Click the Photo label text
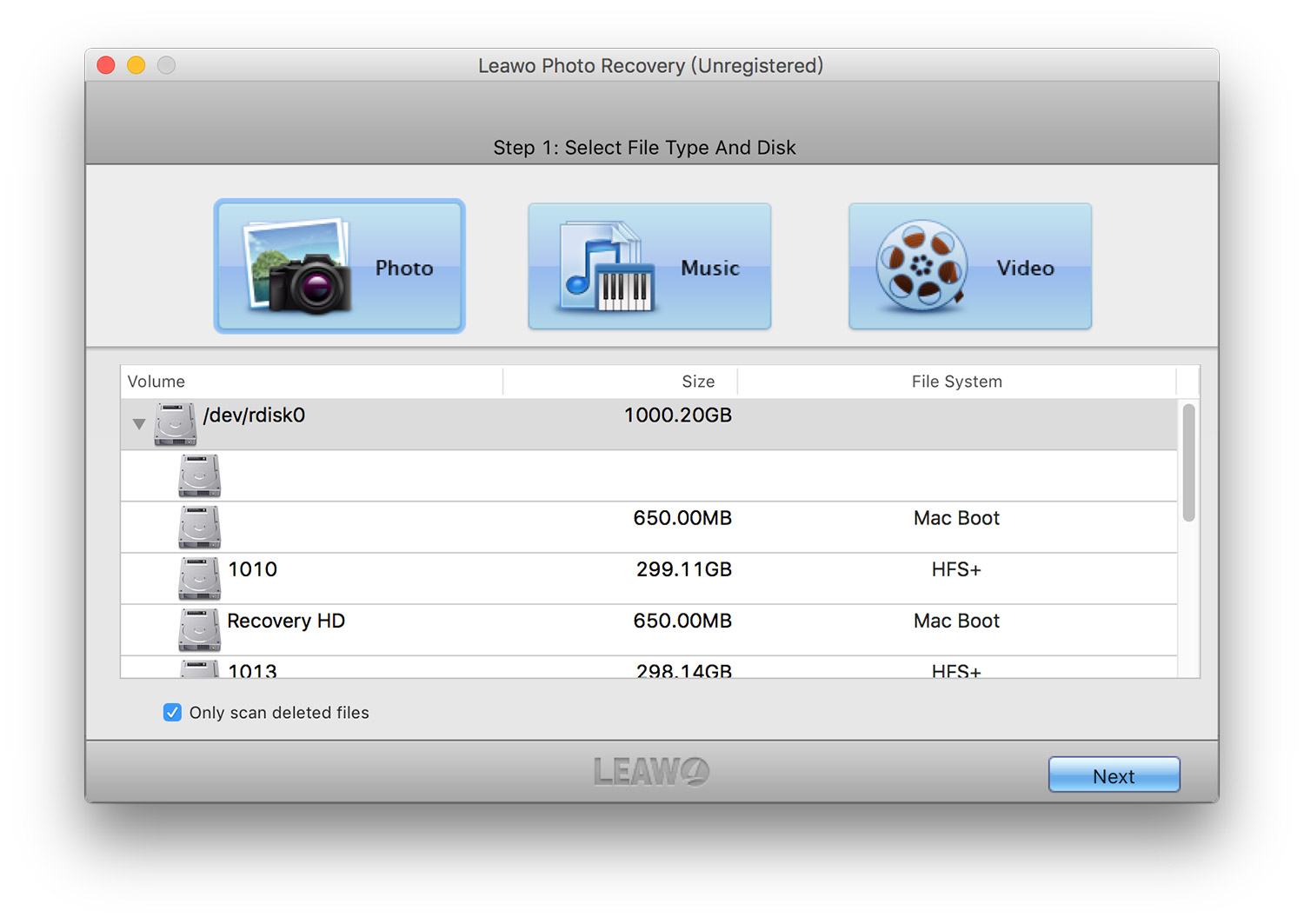Viewport: 1304px width, 924px height. [x=404, y=268]
